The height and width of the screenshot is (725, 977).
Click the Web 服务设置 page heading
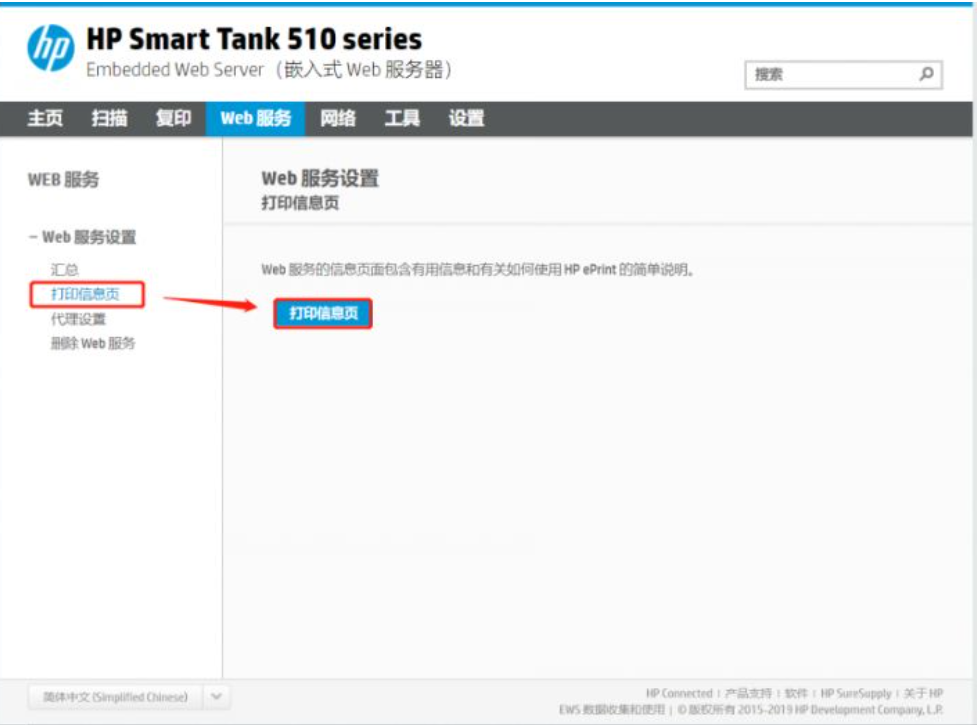[320, 178]
